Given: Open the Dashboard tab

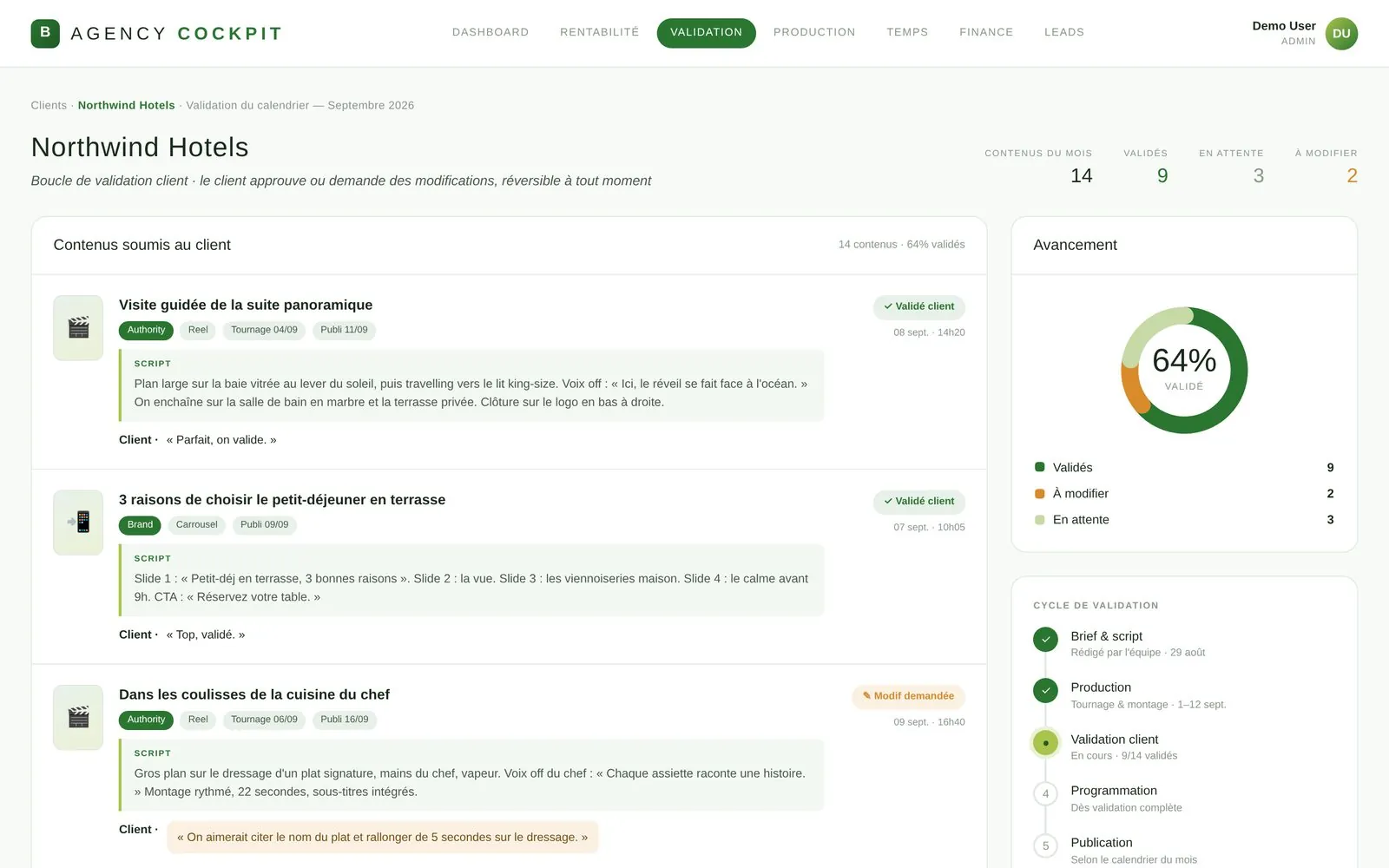Looking at the screenshot, I should 490,32.
